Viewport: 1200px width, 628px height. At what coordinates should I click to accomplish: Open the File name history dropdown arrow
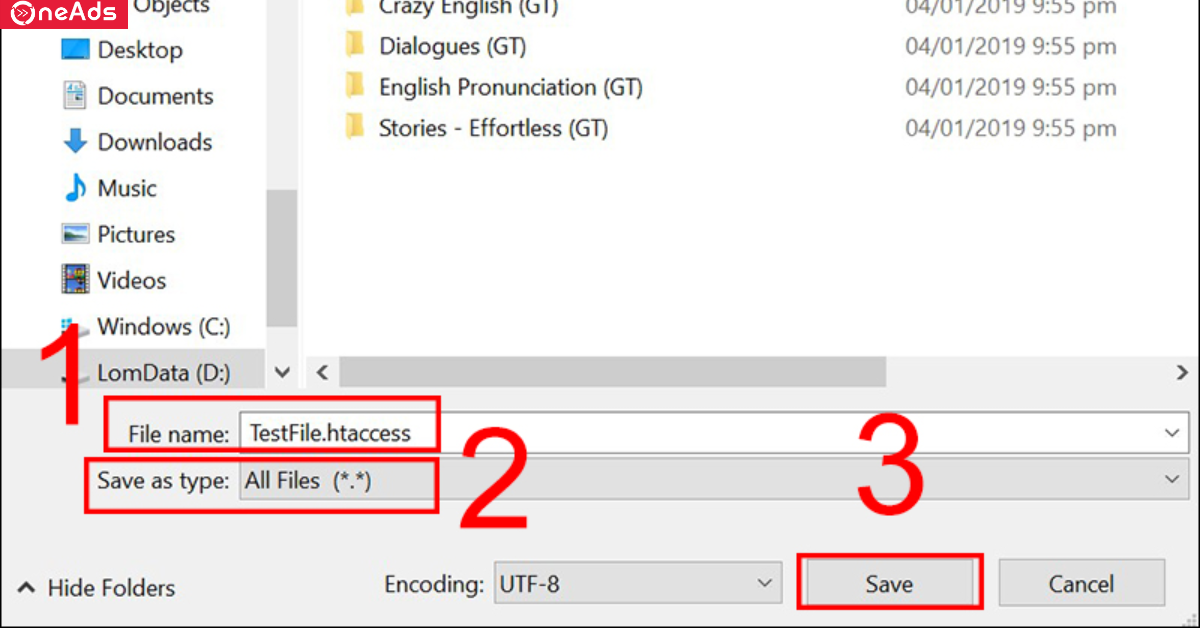(1172, 433)
